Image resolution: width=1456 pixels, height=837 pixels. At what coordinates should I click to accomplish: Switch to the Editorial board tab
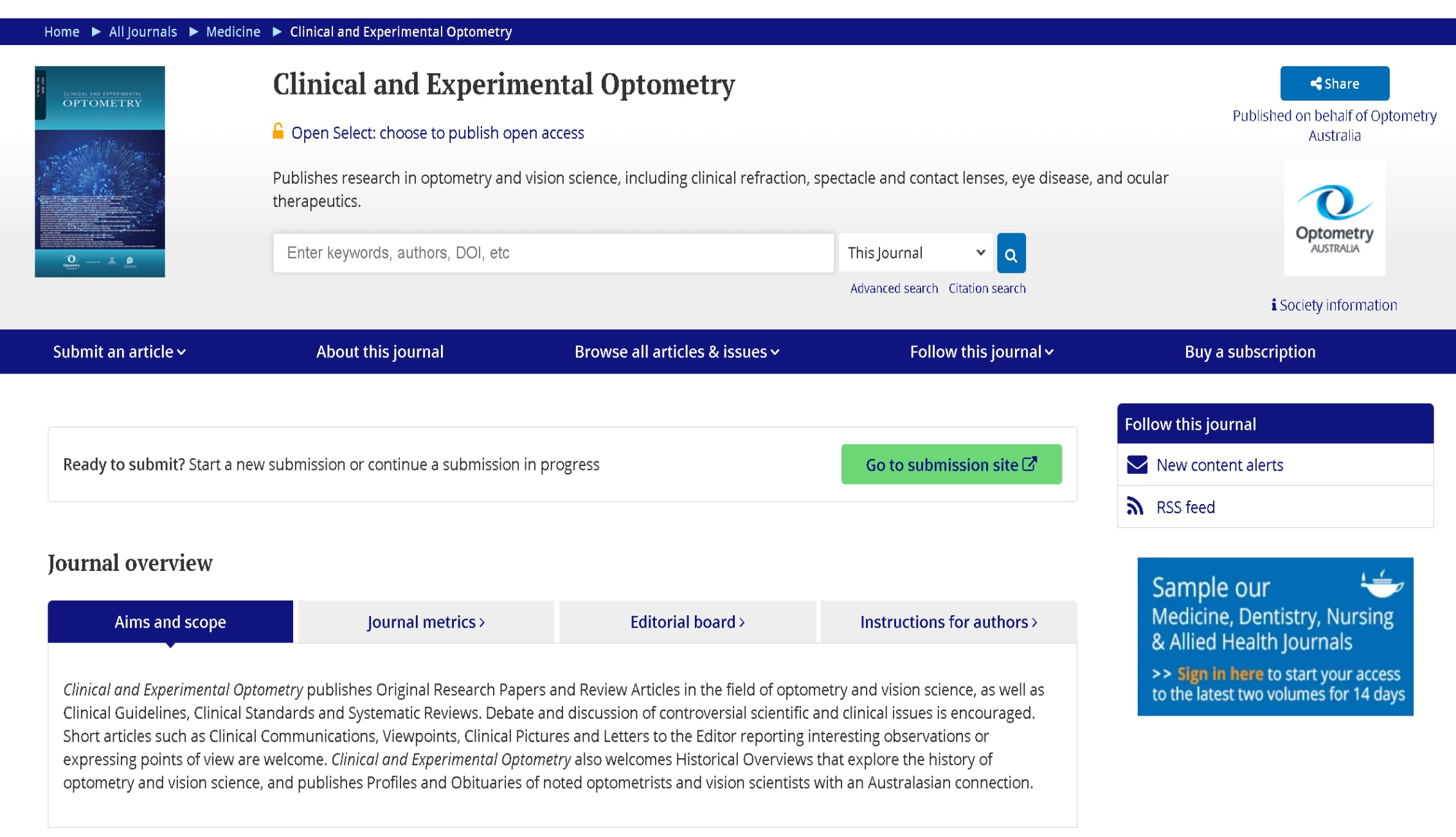(x=687, y=622)
